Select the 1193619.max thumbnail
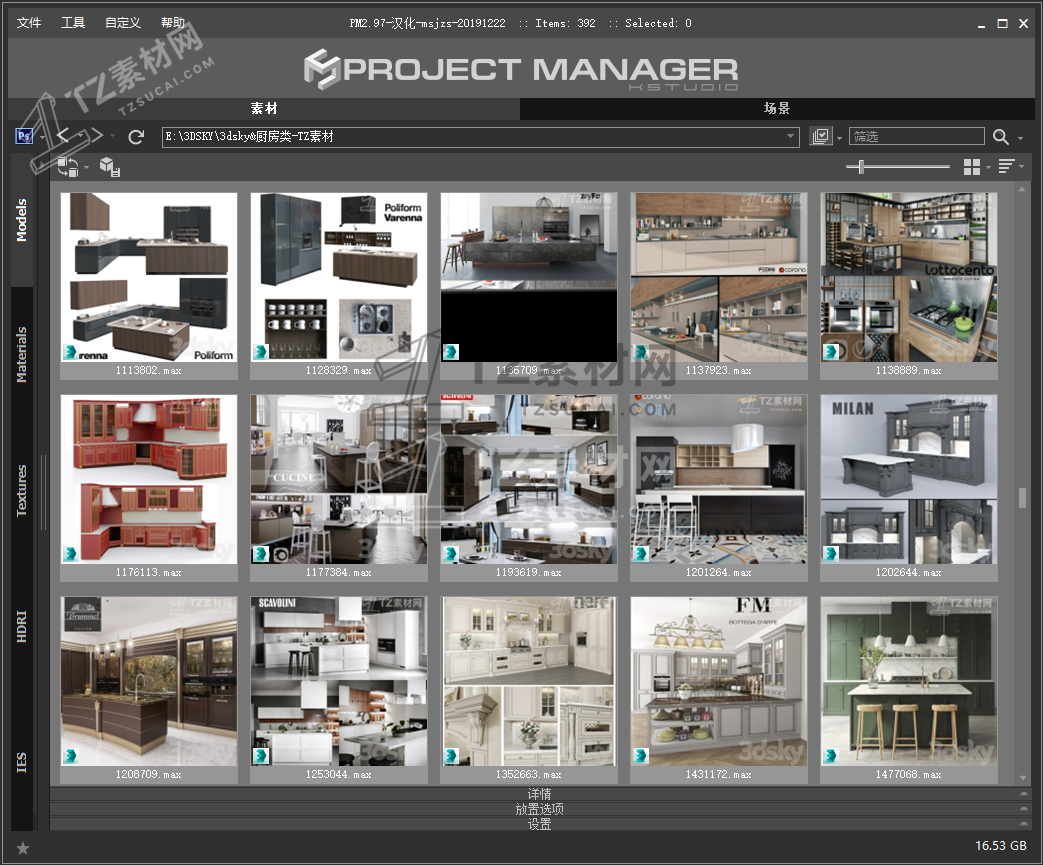This screenshot has height=865, width=1043. [529, 488]
